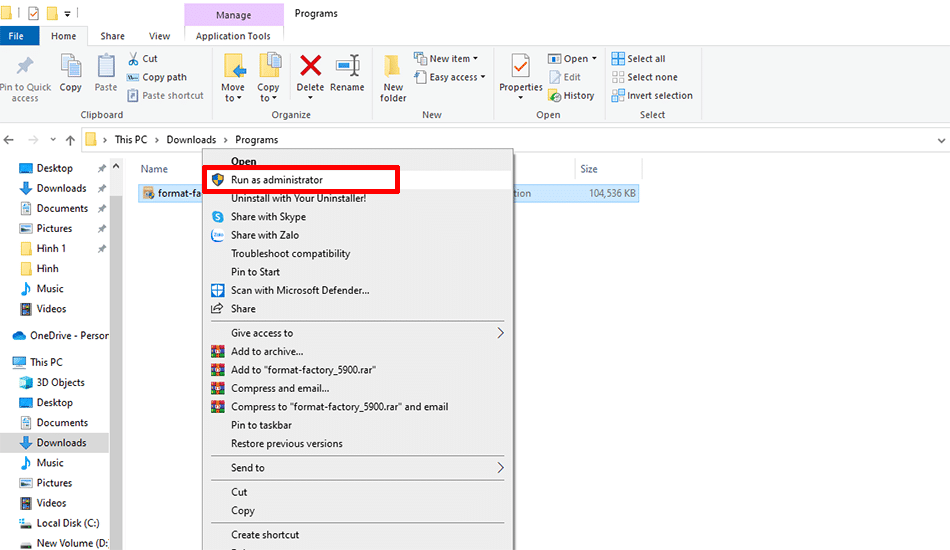Image resolution: width=950 pixels, height=550 pixels.
Task: Open Local Disk (C:) in navigation pane
Action: (67, 523)
